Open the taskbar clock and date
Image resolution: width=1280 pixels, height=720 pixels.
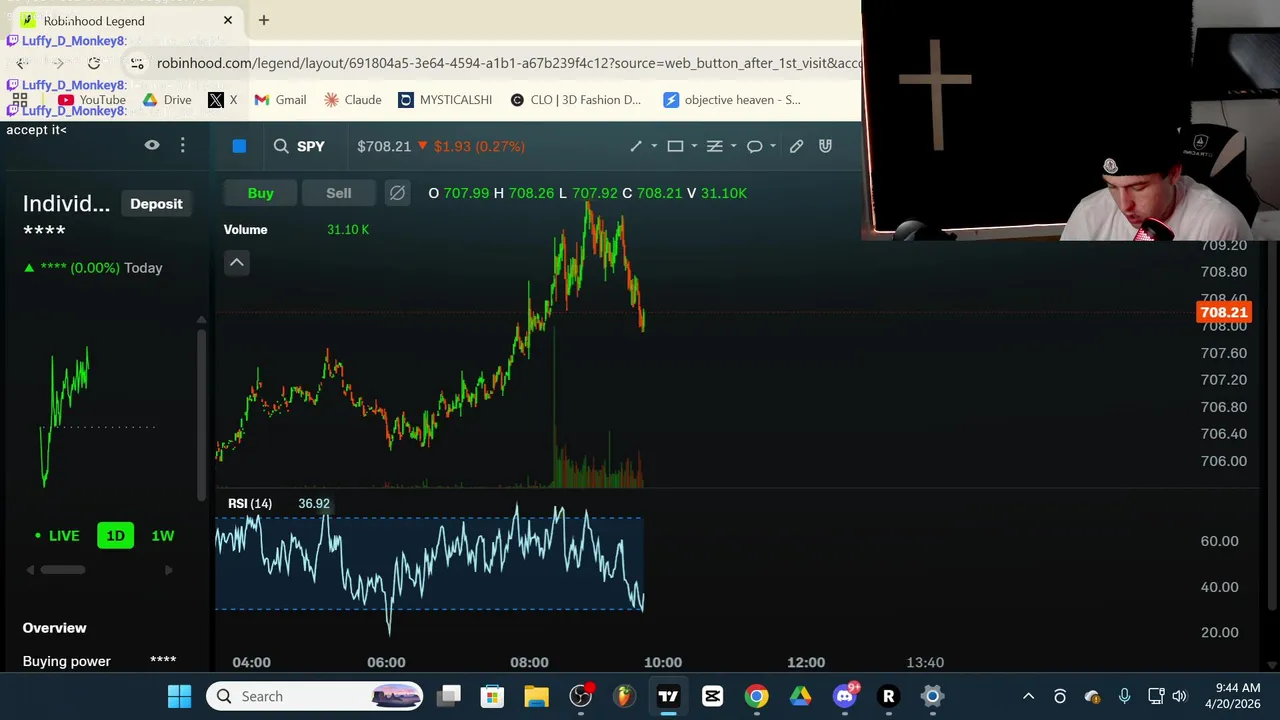pos(1233,696)
